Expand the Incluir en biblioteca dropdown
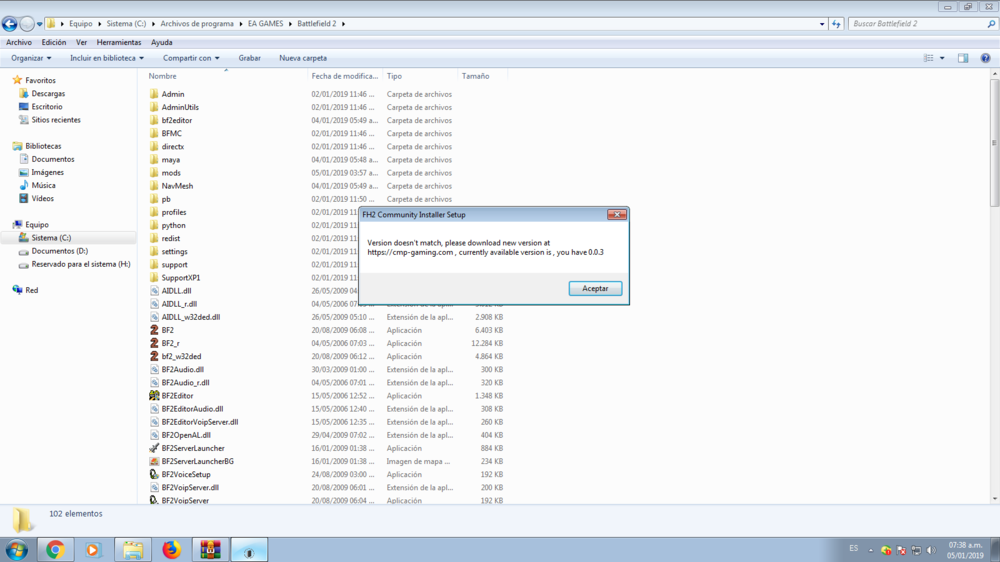 [106, 58]
